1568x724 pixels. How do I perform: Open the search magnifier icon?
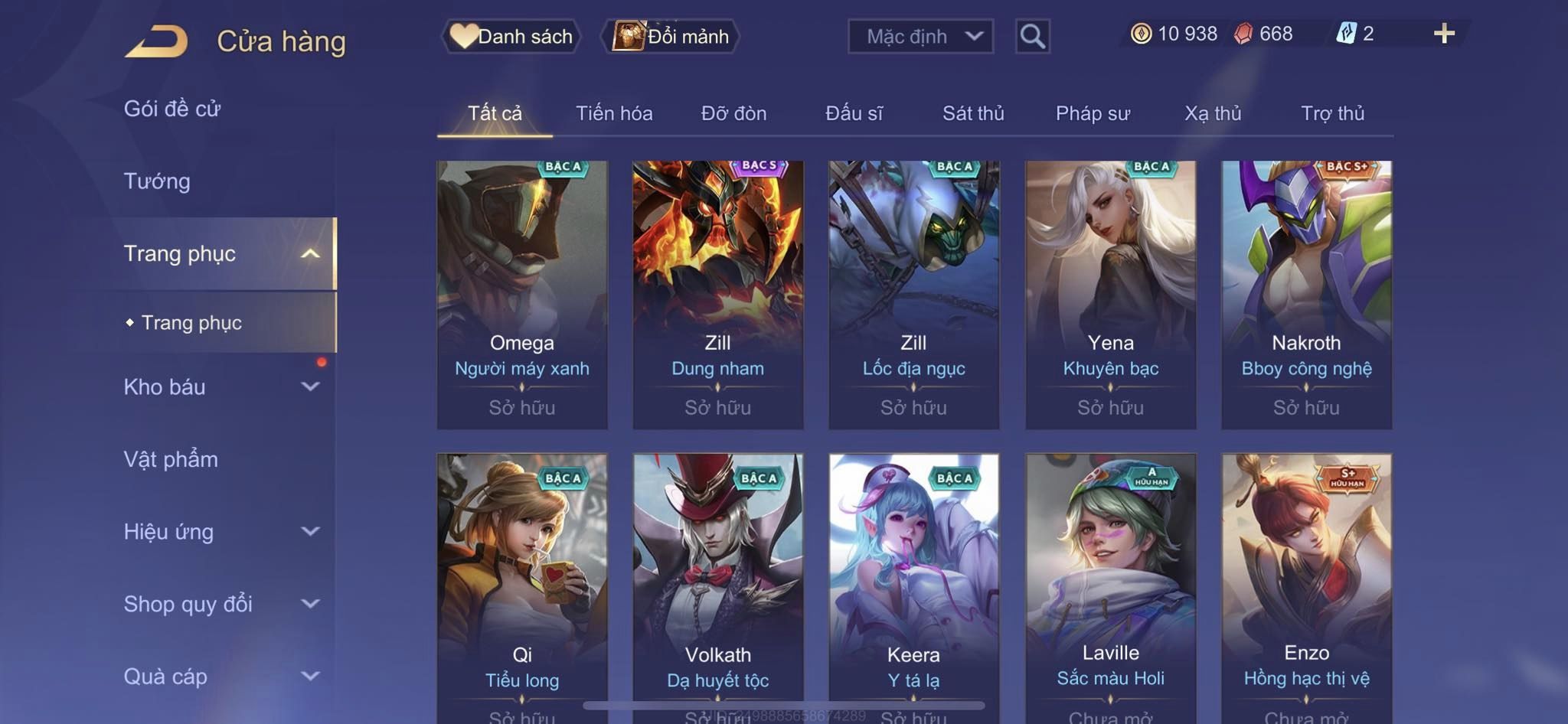click(x=1032, y=36)
